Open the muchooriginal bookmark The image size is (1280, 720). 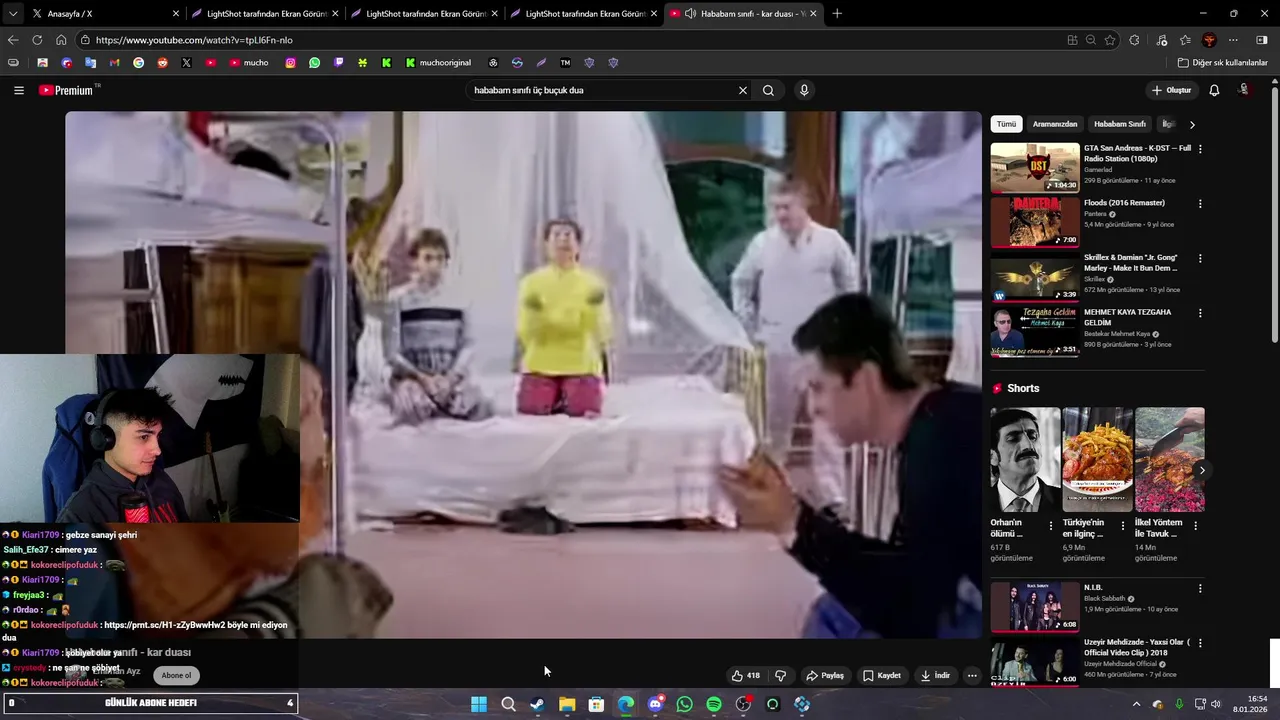click(x=438, y=63)
